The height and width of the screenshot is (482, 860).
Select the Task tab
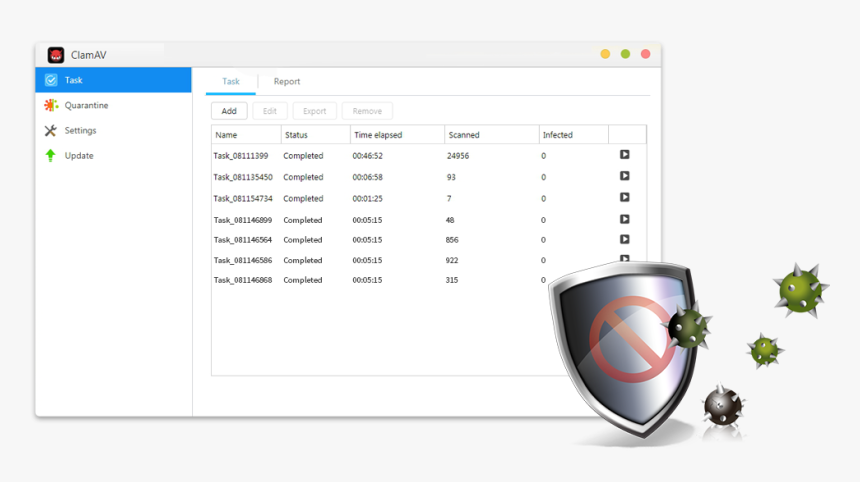[x=231, y=82]
